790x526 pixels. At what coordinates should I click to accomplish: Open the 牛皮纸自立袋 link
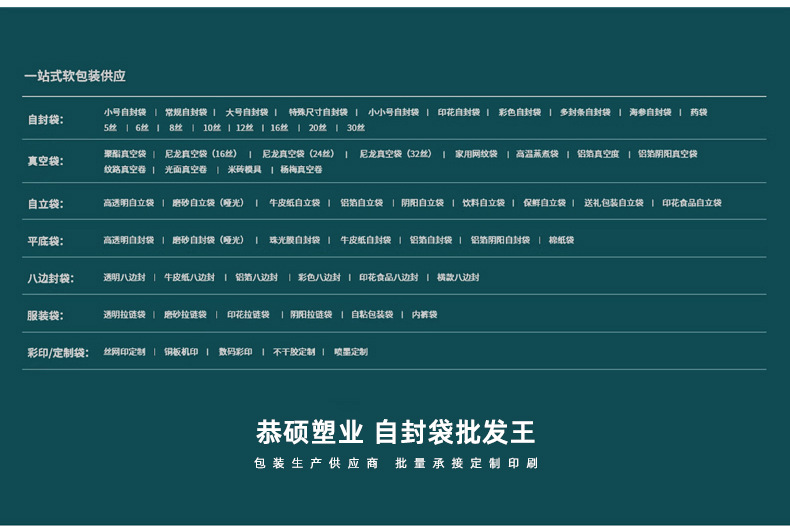pyautogui.click(x=295, y=203)
